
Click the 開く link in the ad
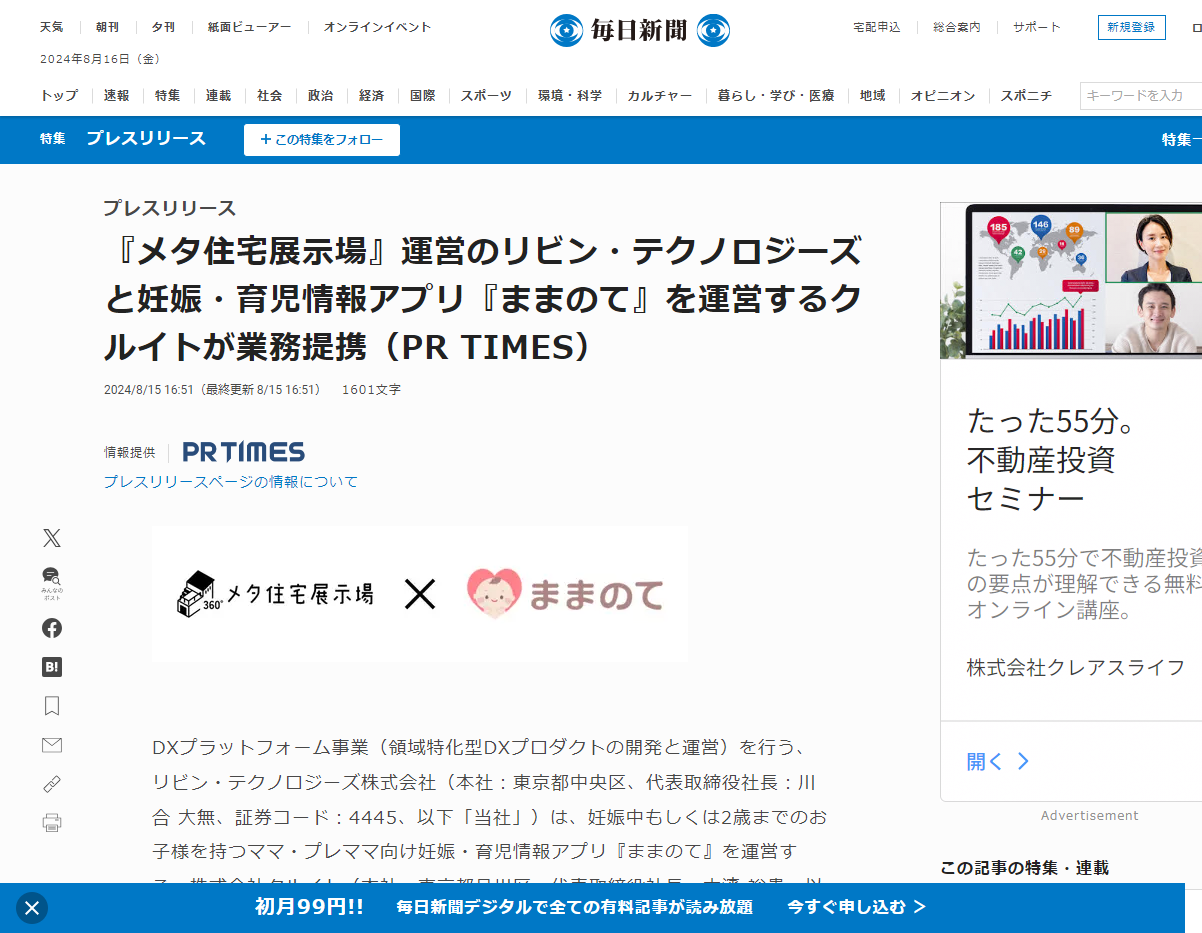tap(997, 762)
